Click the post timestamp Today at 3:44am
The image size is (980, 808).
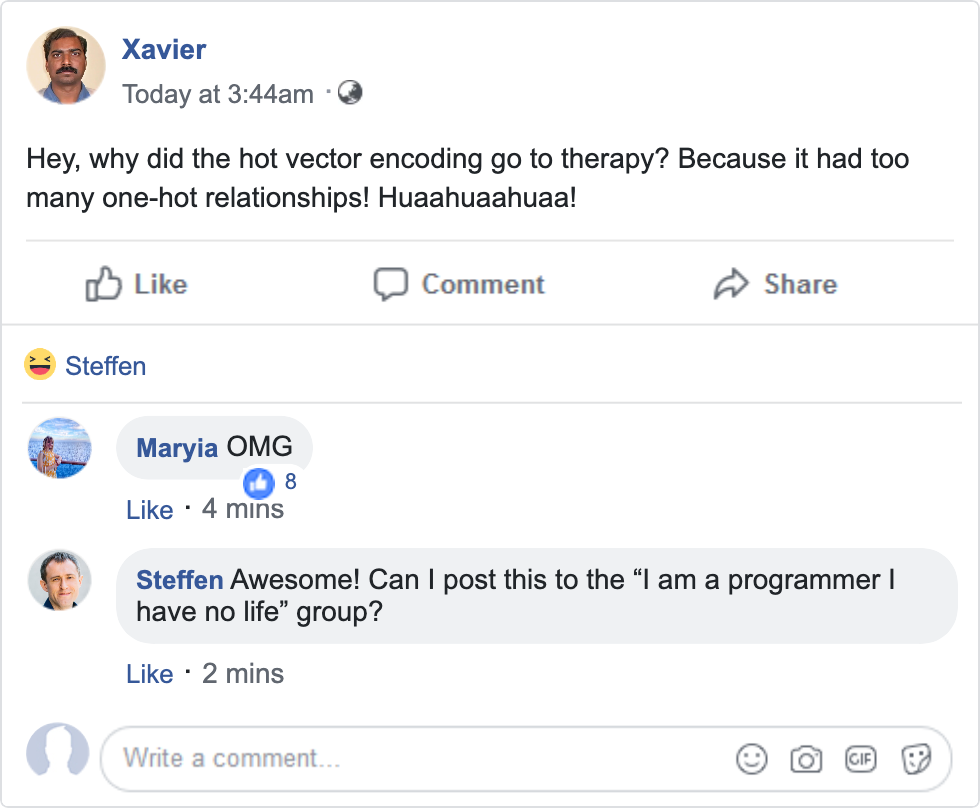pyautogui.click(x=218, y=94)
